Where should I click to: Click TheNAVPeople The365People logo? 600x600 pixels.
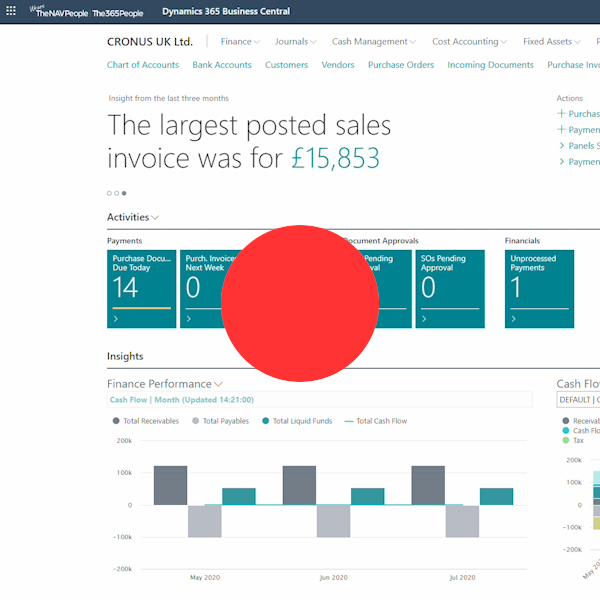point(86,12)
